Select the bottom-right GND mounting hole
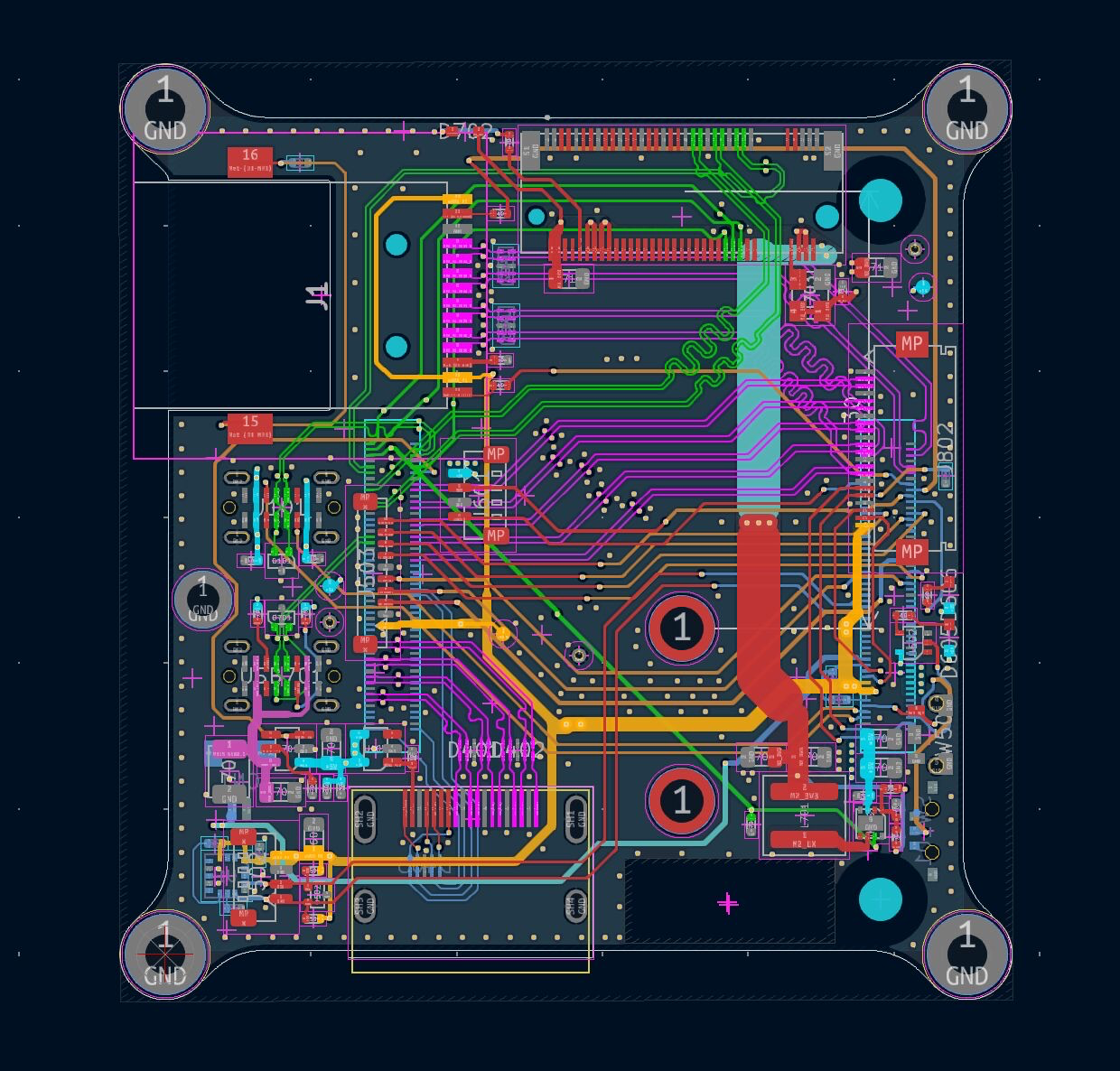1120x1071 pixels. [x=966, y=954]
